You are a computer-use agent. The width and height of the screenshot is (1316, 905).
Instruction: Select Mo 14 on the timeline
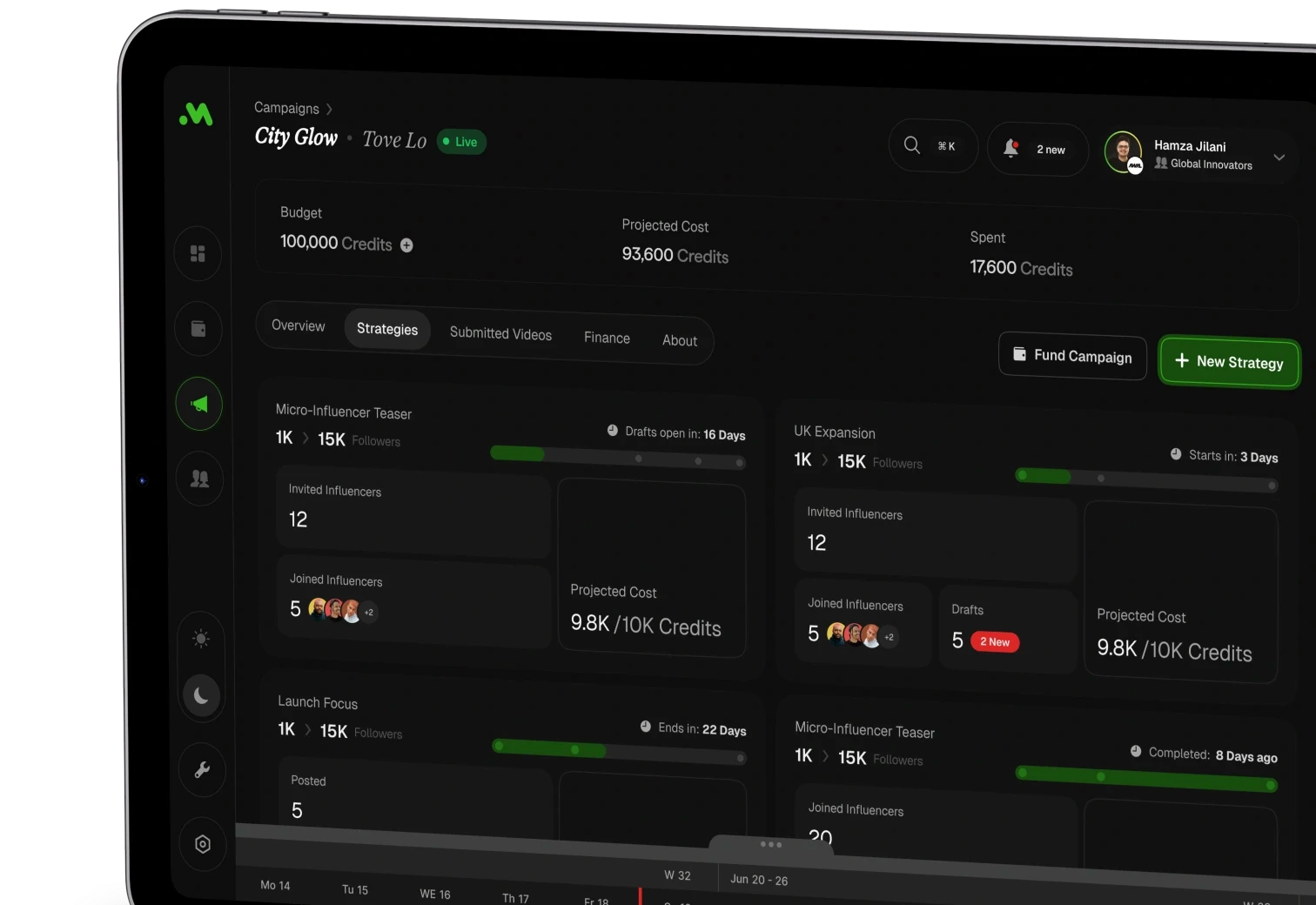(x=275, y=885)
